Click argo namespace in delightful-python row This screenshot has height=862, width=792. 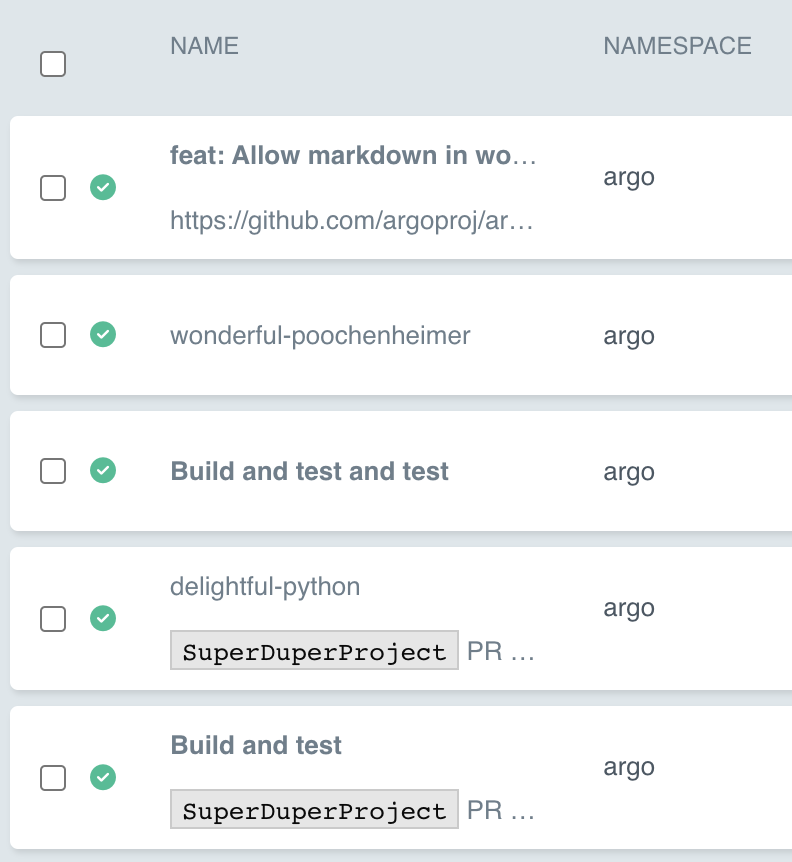pyautogui.click(x=629, y=608)
